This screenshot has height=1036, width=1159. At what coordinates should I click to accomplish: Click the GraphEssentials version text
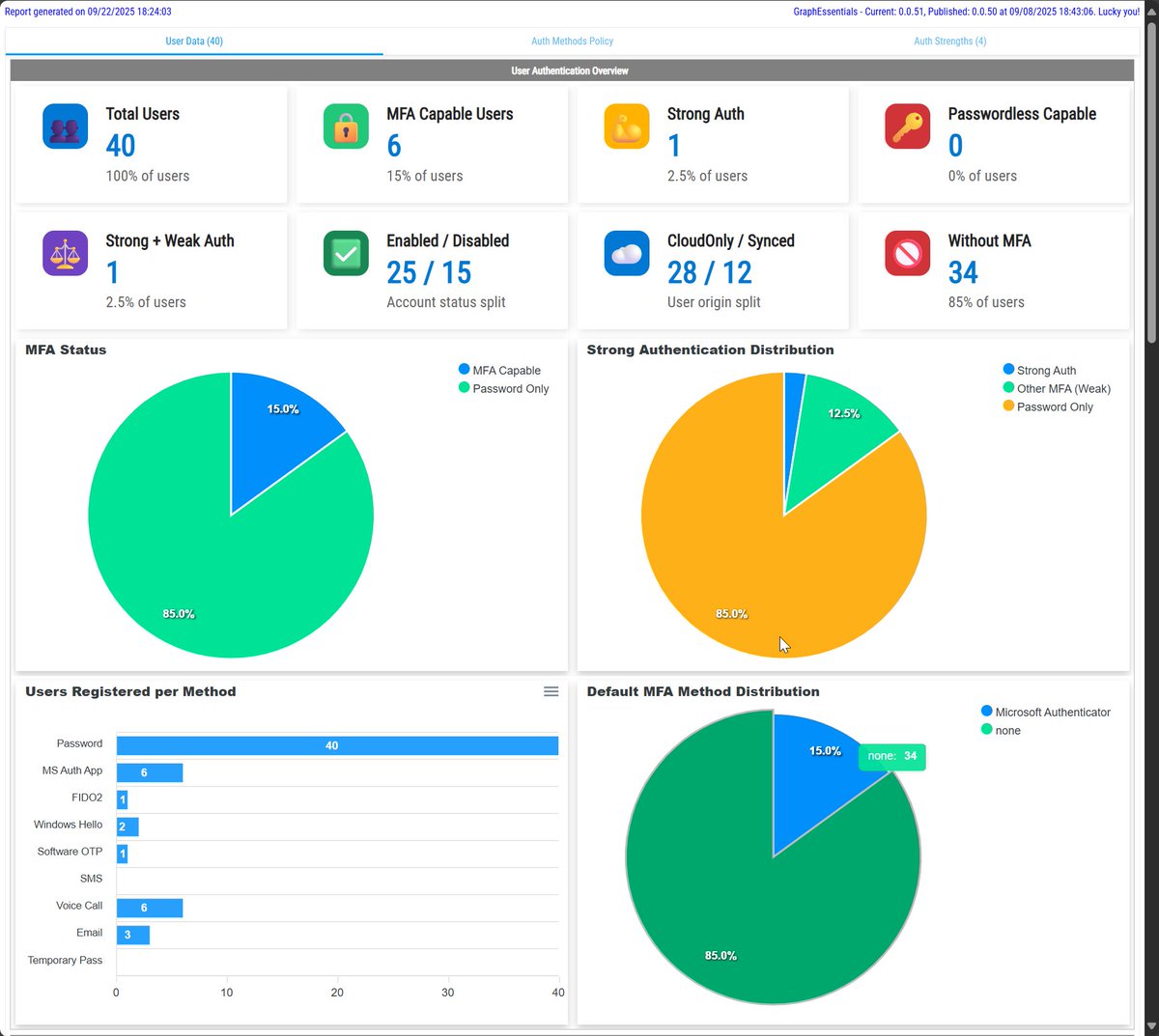pos(967,12)
